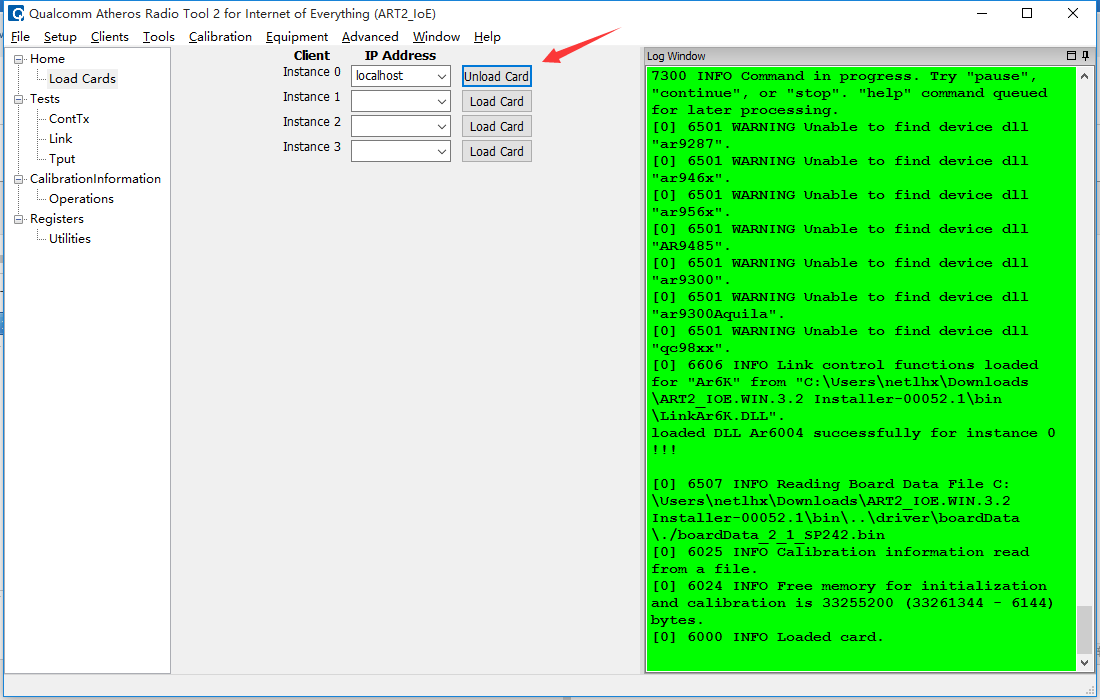Screen dimensions: 1100x700
Task: Click the 'Loaded card.' log line
Action: [767, 637]
